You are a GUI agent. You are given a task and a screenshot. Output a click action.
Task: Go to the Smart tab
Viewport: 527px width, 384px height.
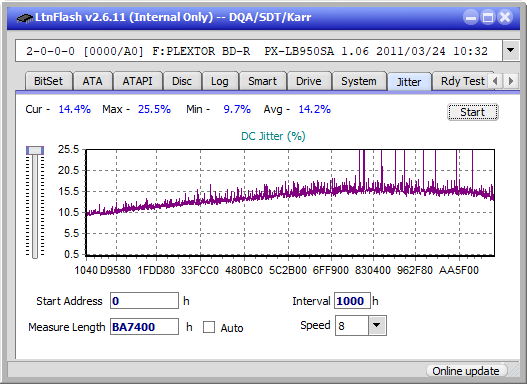262,81
